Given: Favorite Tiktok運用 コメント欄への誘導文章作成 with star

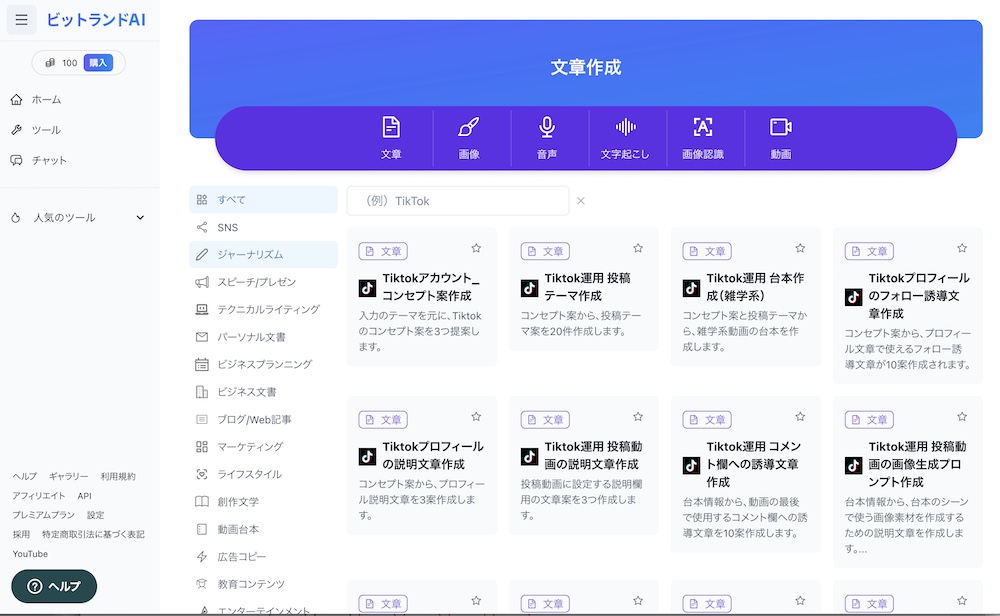Looking at the screenshot, I should [x=800, y=416].
